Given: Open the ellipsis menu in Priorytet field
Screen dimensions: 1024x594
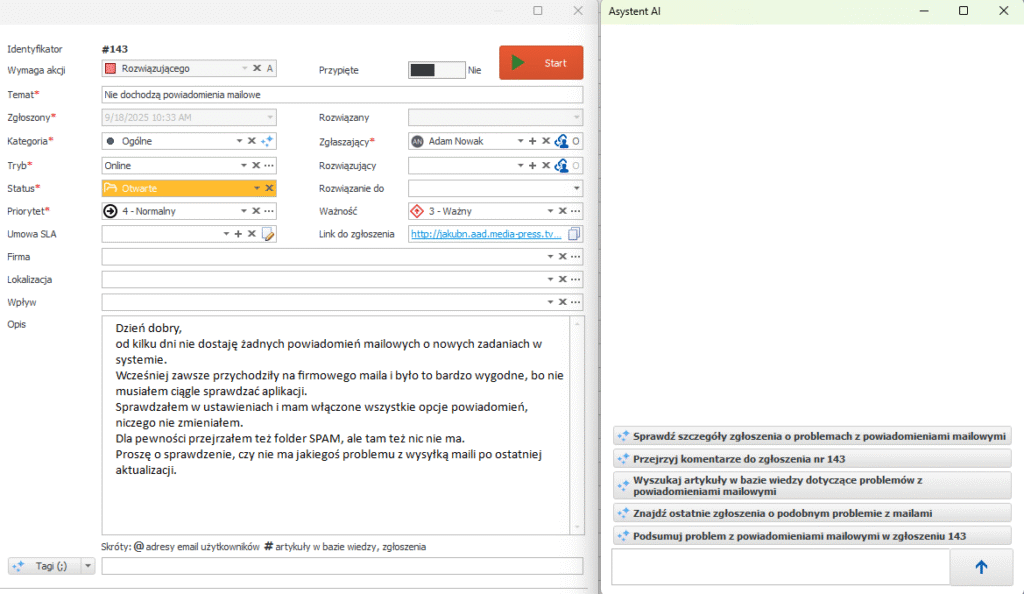Looking at the screenshot, I should click(x=269, y=211).
